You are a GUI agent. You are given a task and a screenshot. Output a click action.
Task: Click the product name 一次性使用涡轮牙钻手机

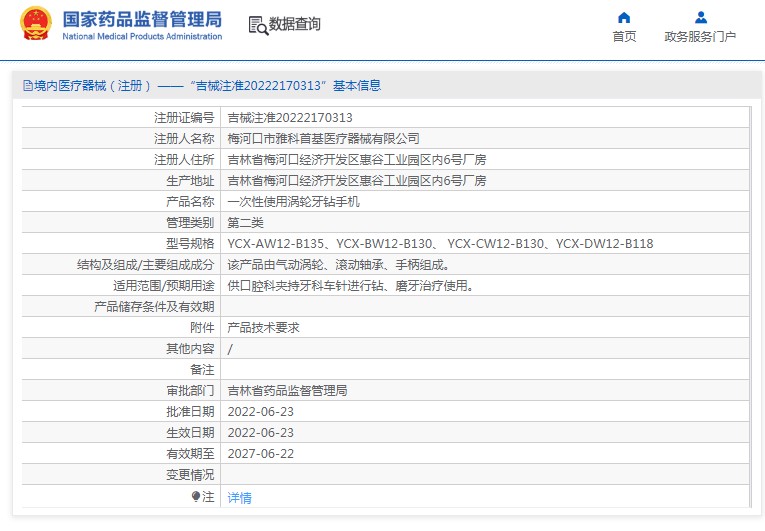point(293,201)
